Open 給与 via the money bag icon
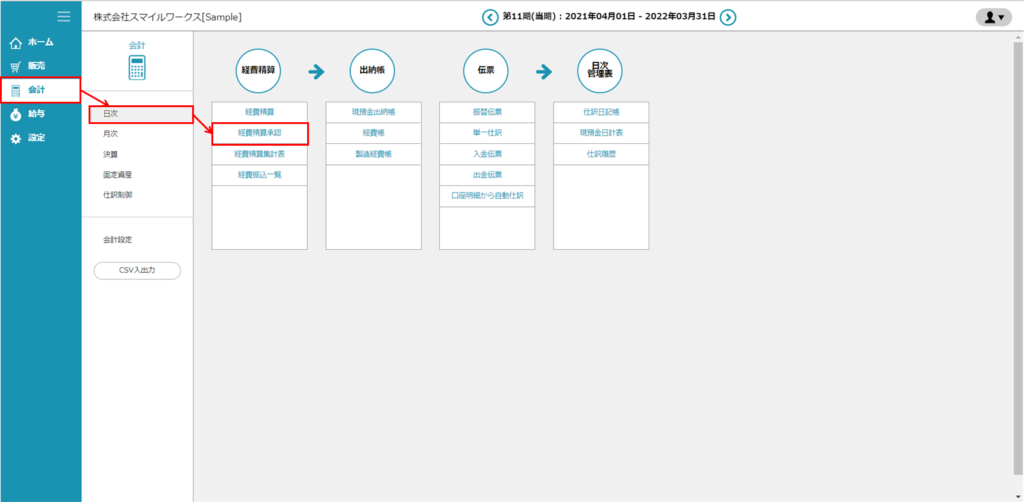The width and height of the screenshot is (1024, 502). tap(15, 114)
